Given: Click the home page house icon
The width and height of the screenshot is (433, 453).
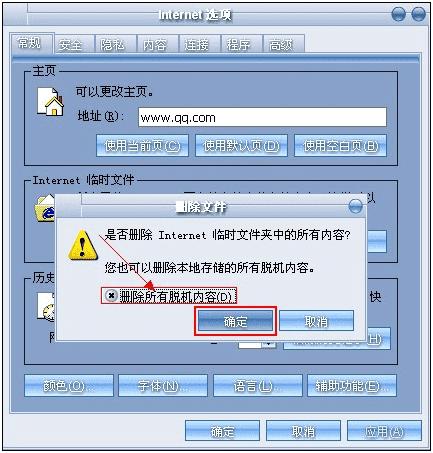Looking at the screenshot, I should pos(50,102).
